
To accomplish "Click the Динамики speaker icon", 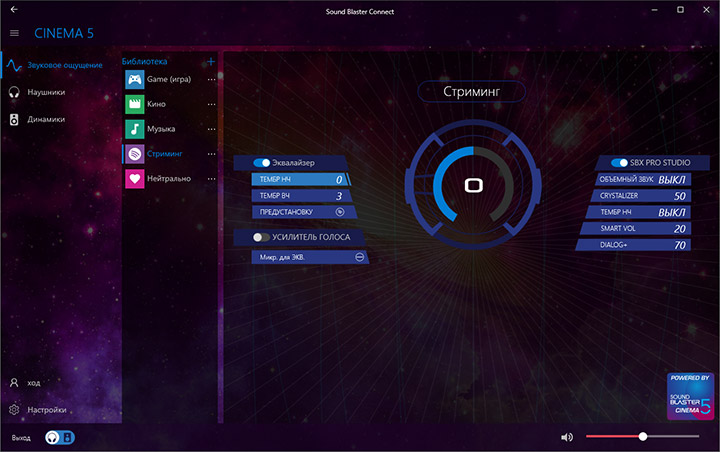I will point(14,119).
